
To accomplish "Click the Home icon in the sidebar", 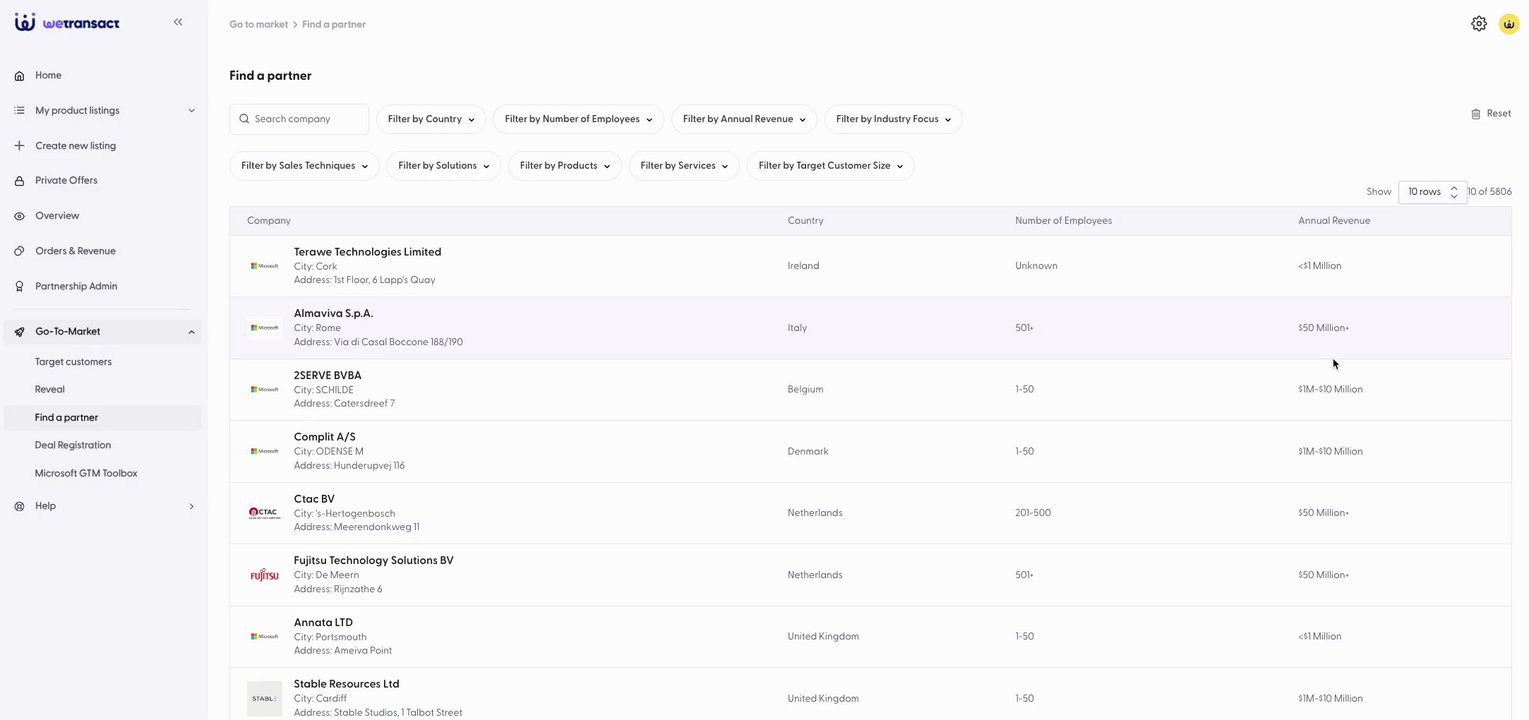I will click(19, 75).
